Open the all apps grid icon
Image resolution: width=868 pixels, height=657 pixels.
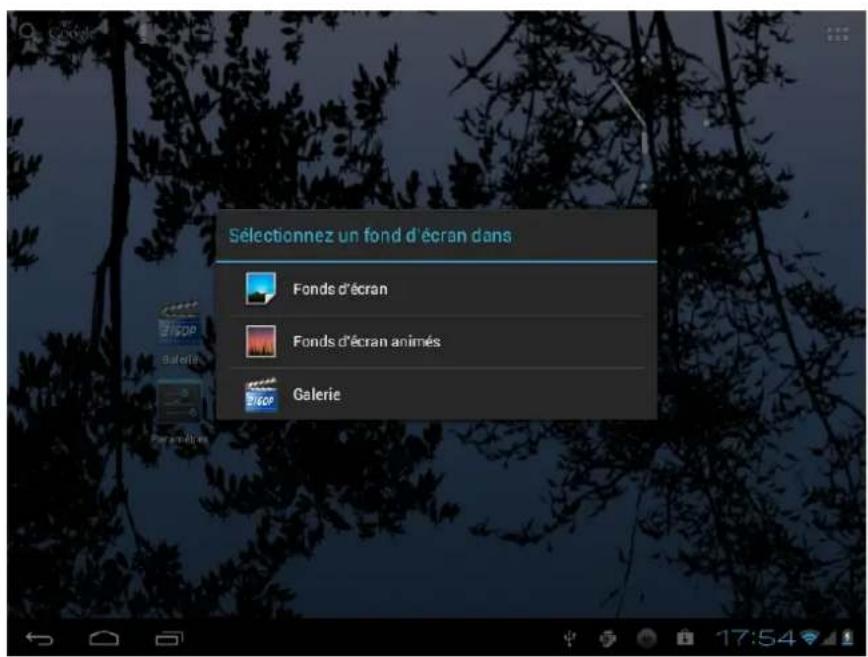tap(837, 34)
